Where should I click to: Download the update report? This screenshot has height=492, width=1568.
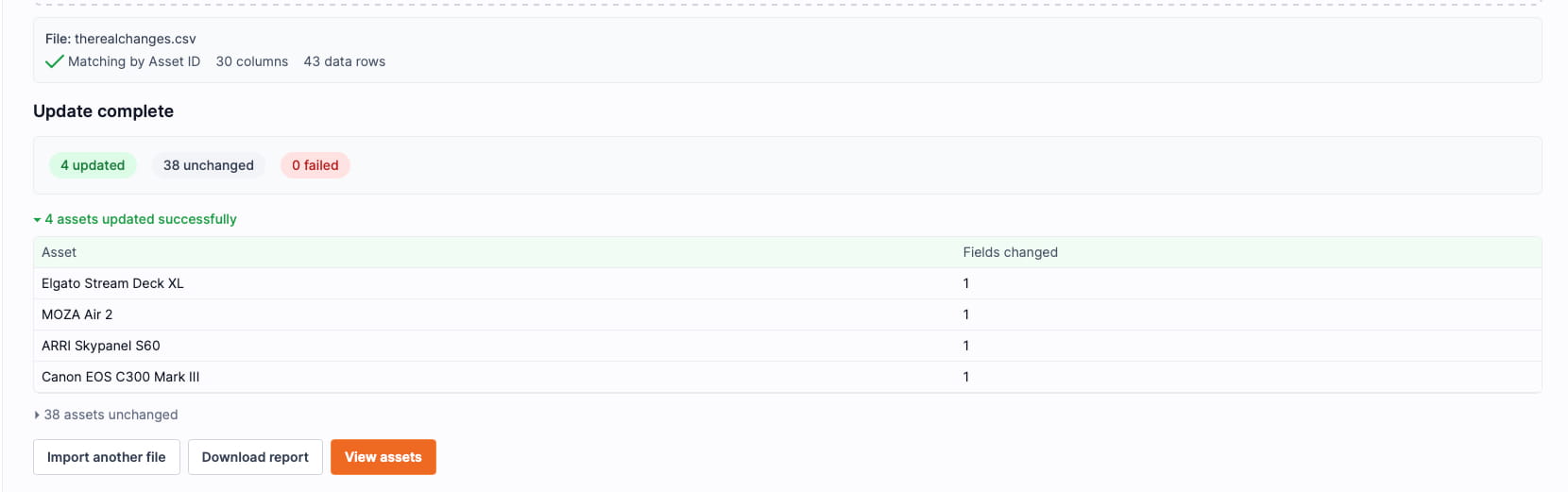click(255, 457)
